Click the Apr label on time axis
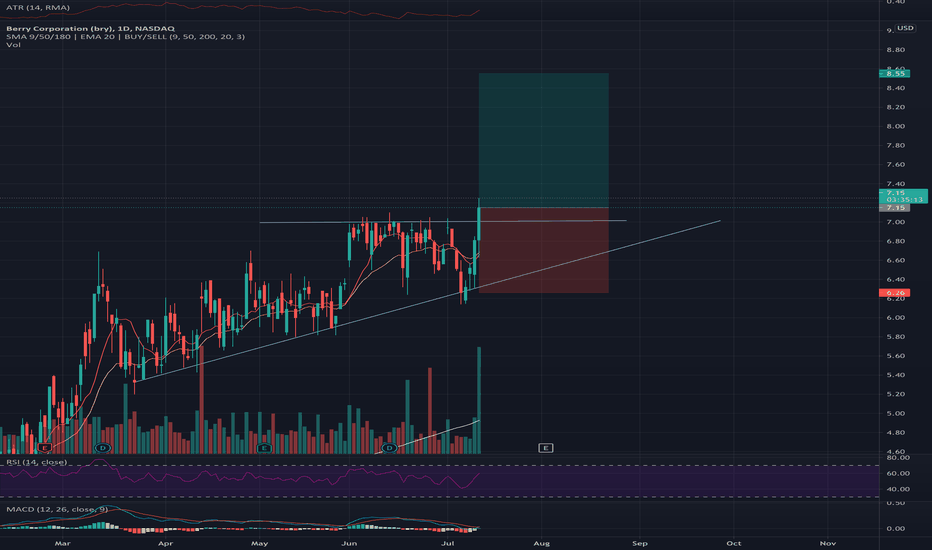Viewport: 932px width, 550px height. 165,543
